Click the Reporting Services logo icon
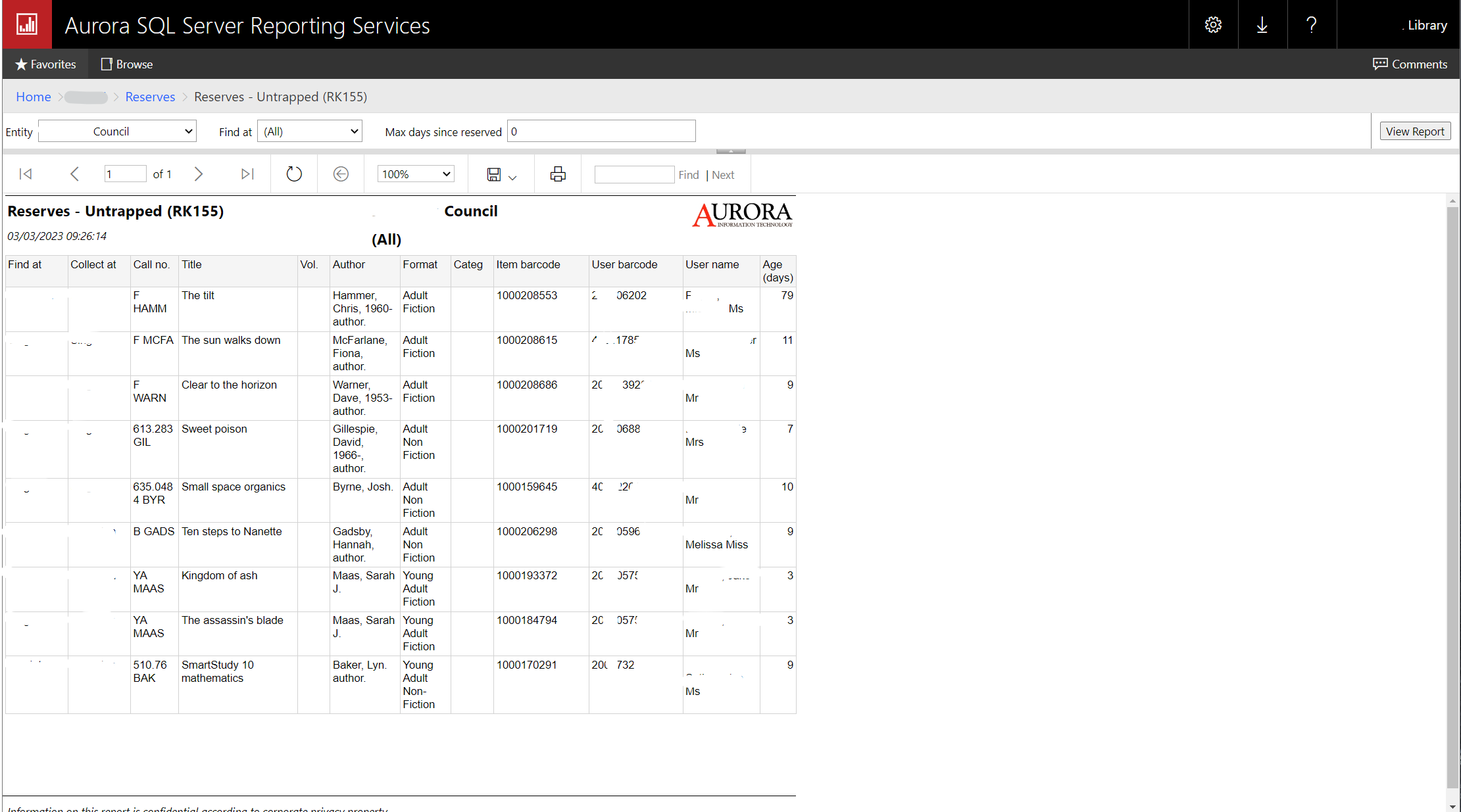Viewport: 1461px width, 812px height. [27, 24]
